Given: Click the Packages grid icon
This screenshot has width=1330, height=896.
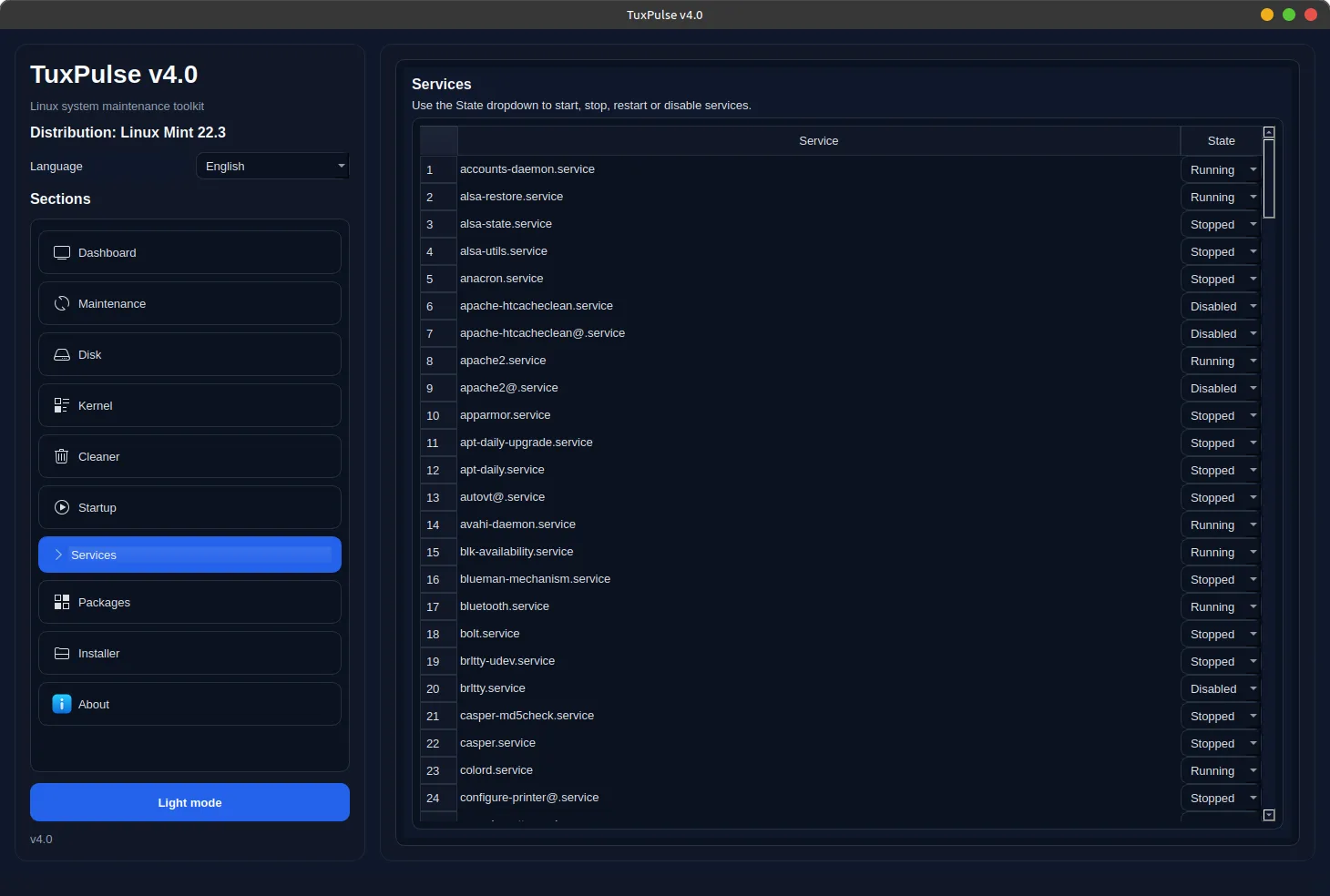Looking at the screenshot, I should coord(62,602).
